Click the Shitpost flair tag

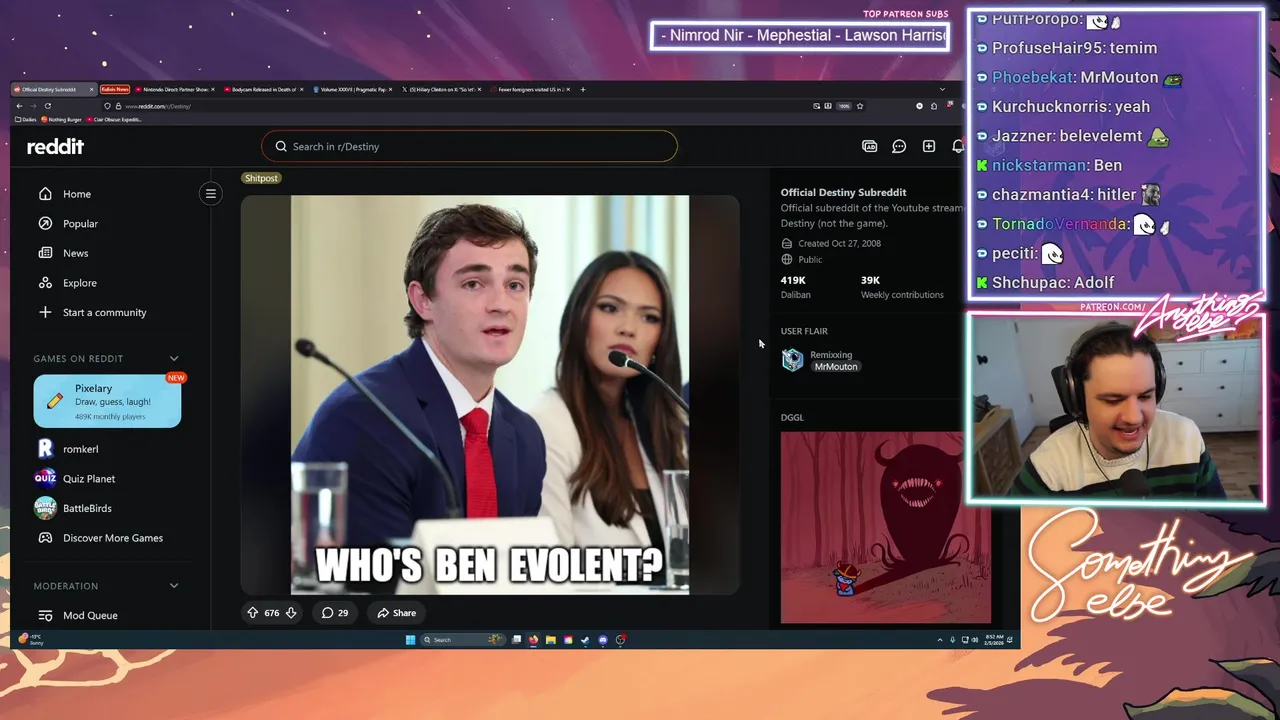tap(261, 178)
